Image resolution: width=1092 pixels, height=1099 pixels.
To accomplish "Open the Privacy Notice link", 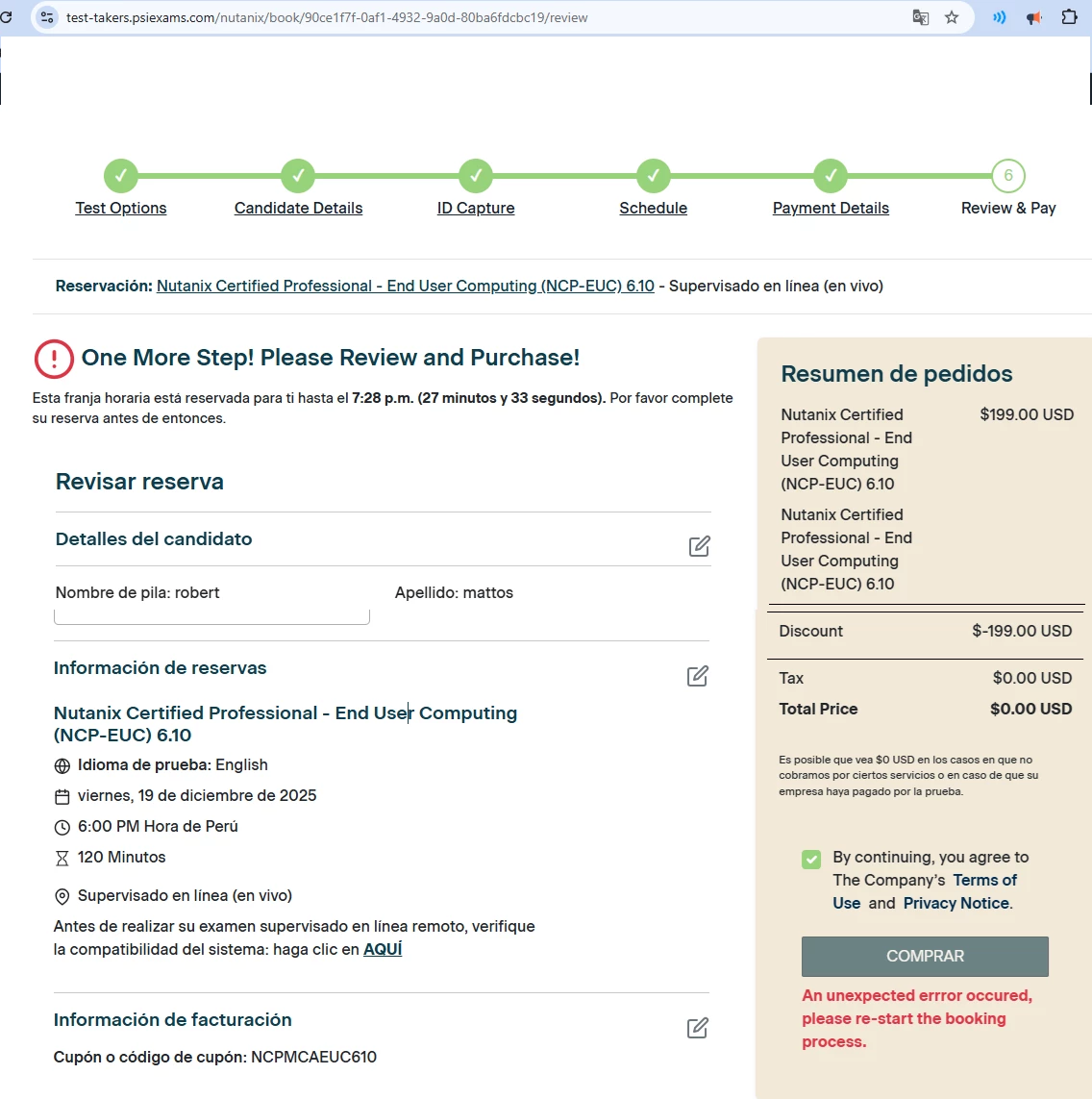I will [x=956, y=903].
